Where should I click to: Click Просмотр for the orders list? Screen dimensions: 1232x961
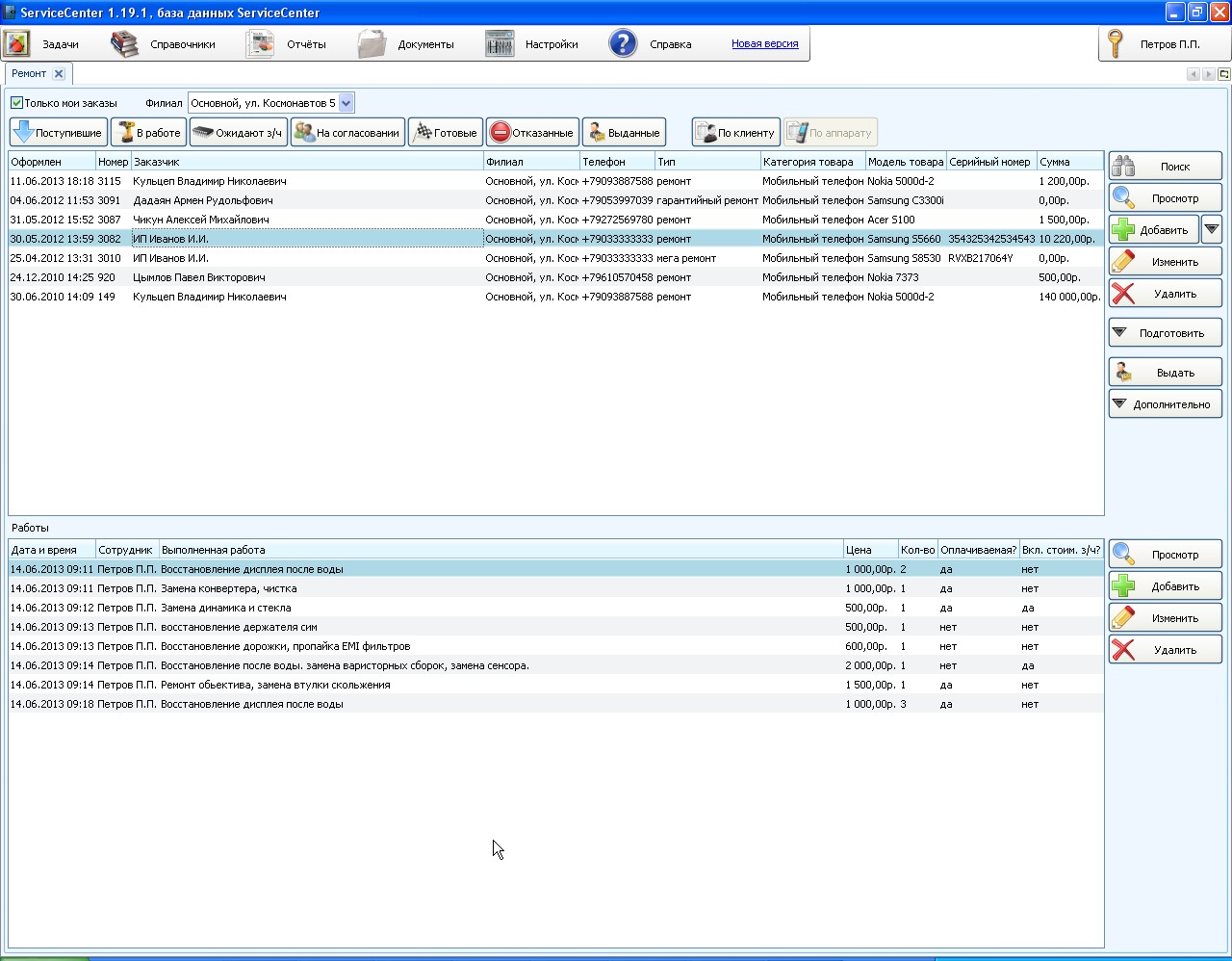pos(1166,198)
